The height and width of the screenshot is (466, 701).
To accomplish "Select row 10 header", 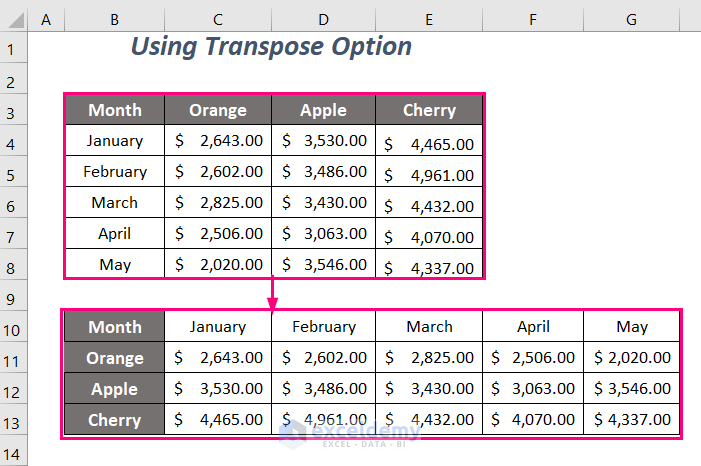I will tap(15, 326).
